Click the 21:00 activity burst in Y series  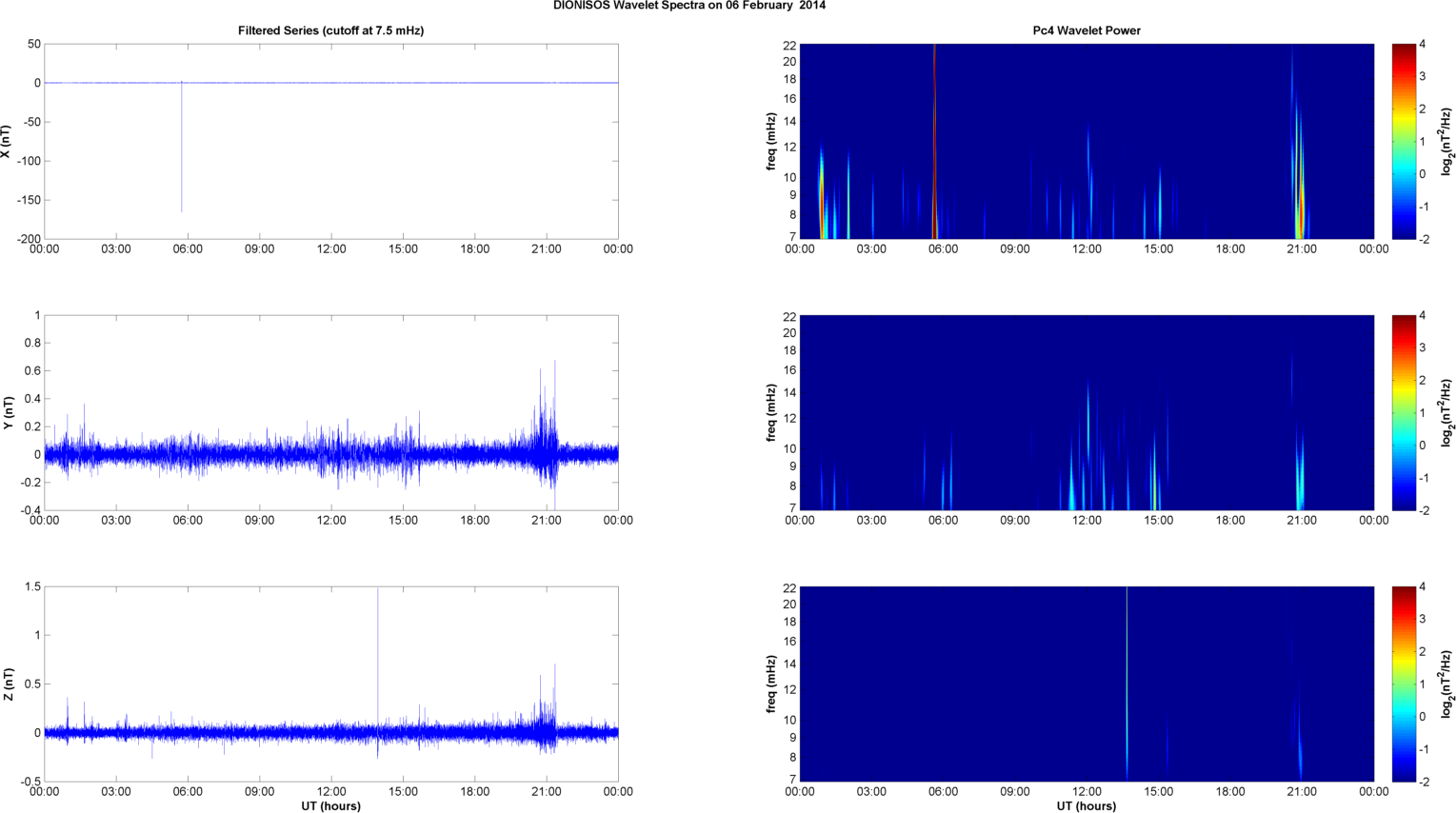[x=547, y=433]
